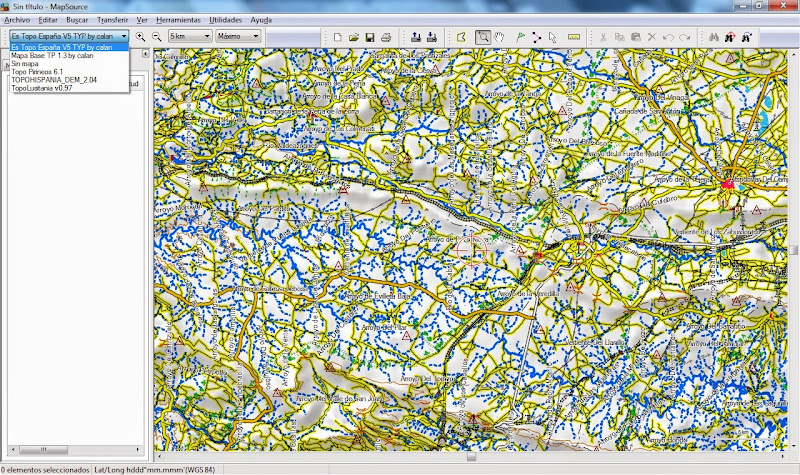Save the map with the floppy disk icon

click(x=370, y=37)
